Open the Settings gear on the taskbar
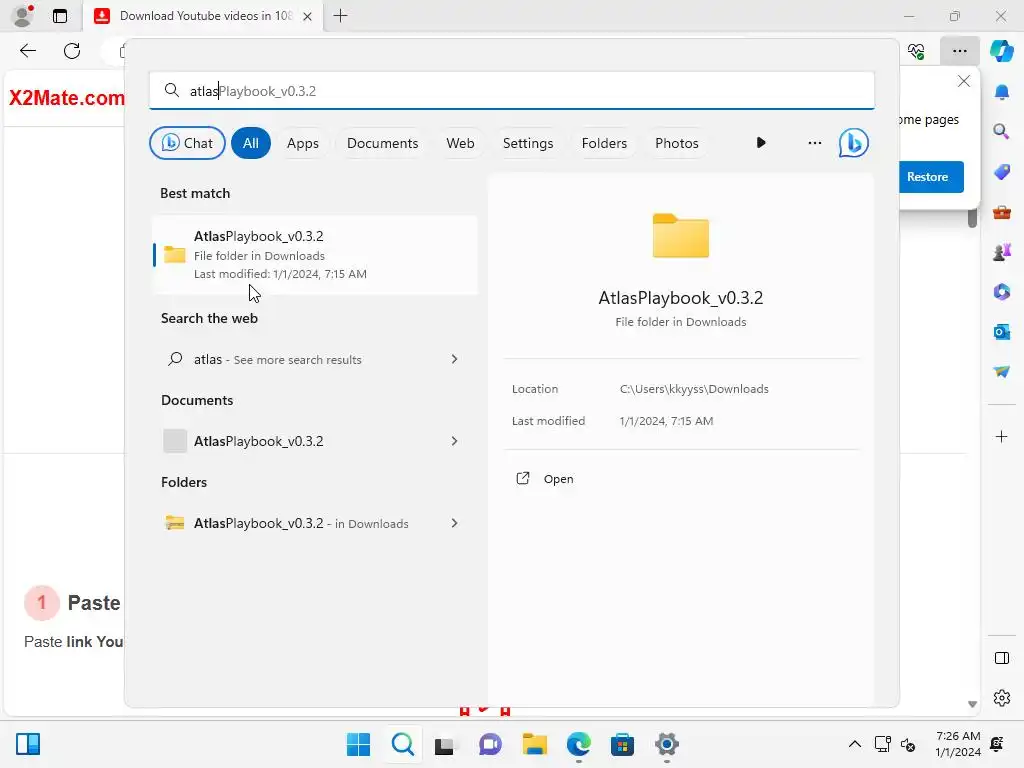The width and height of the screenshot is (1024, 768). click(667, 744)
